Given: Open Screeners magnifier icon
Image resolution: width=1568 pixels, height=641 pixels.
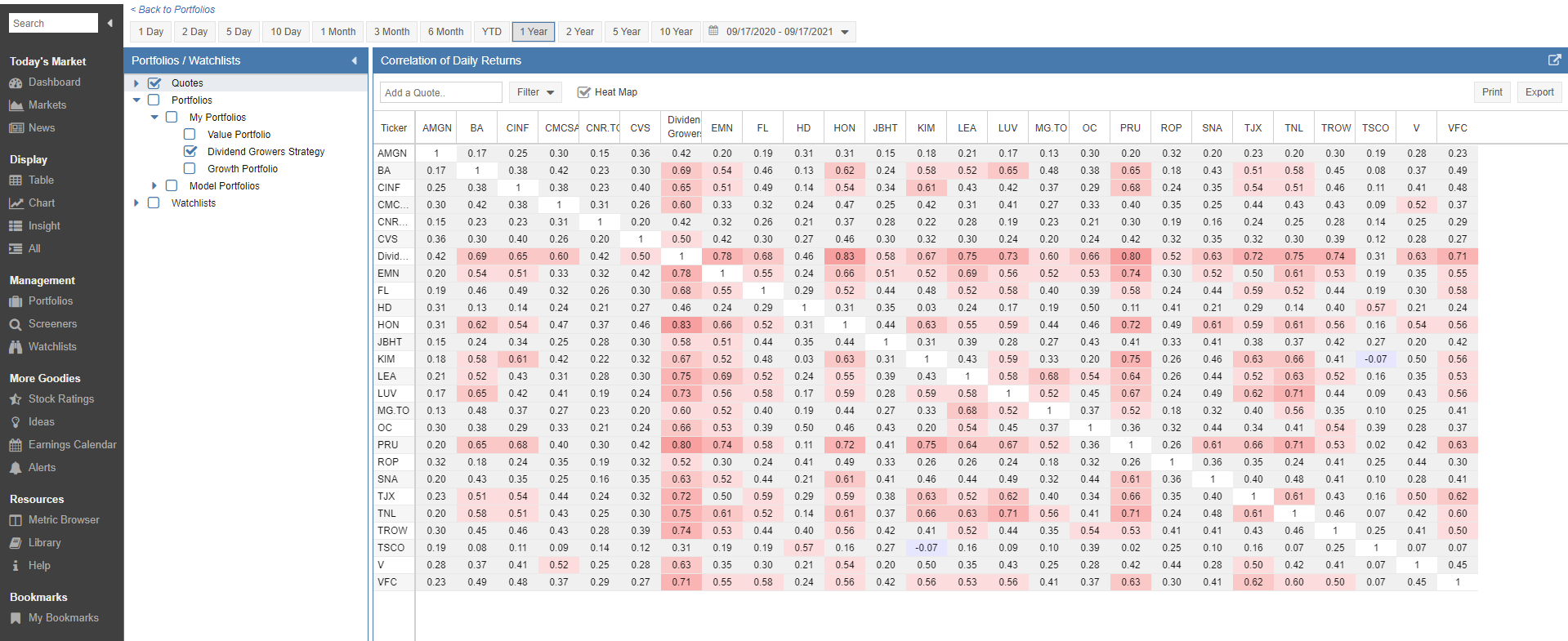Looking at the screenshot, I should tap(16, 324).
